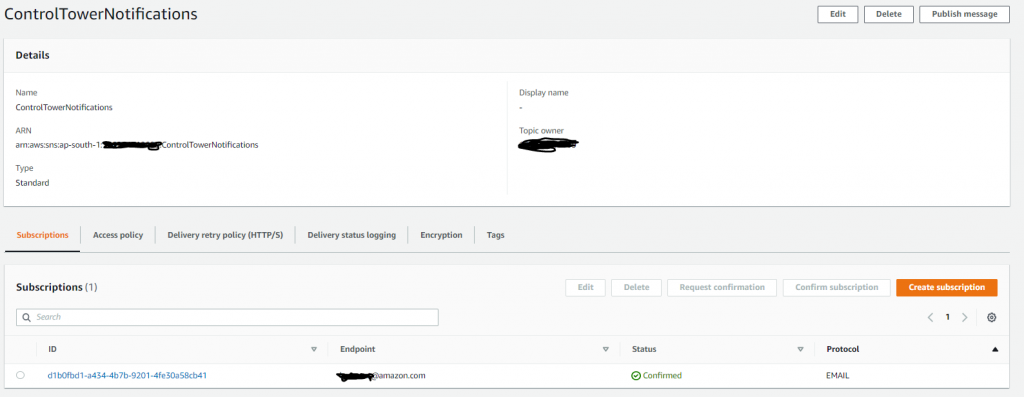The height and width of the screenshot is (397, 1024).
Task: Click the search magnifier icon
Action: coord(27,317)
